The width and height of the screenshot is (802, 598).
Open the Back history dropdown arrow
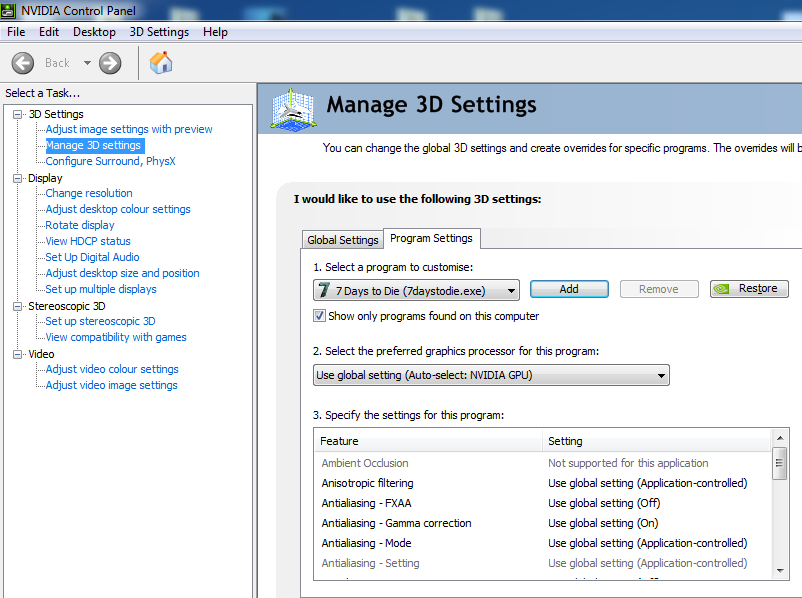(x=87, y=63)
